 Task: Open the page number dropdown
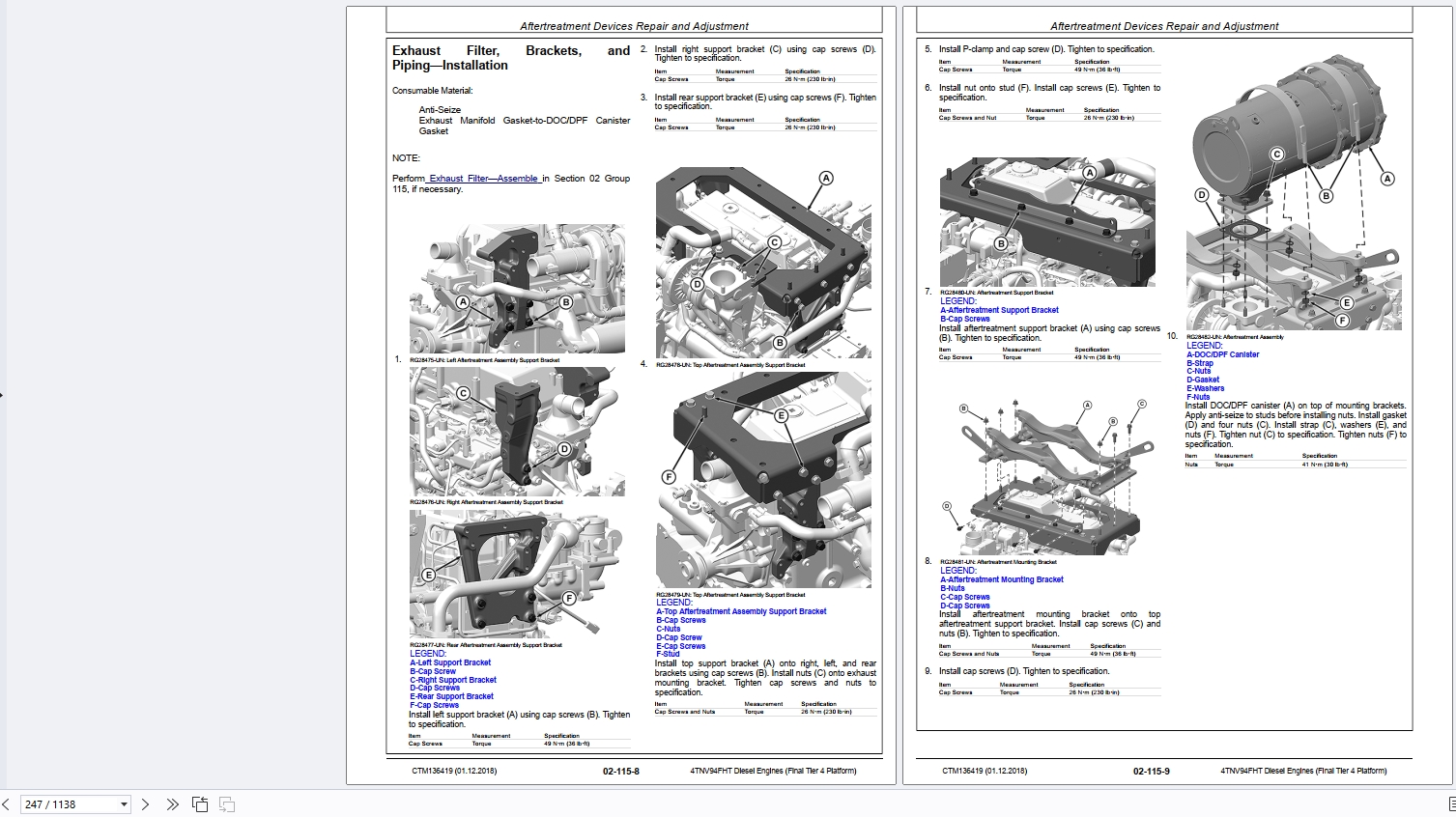tap(124, 803)
